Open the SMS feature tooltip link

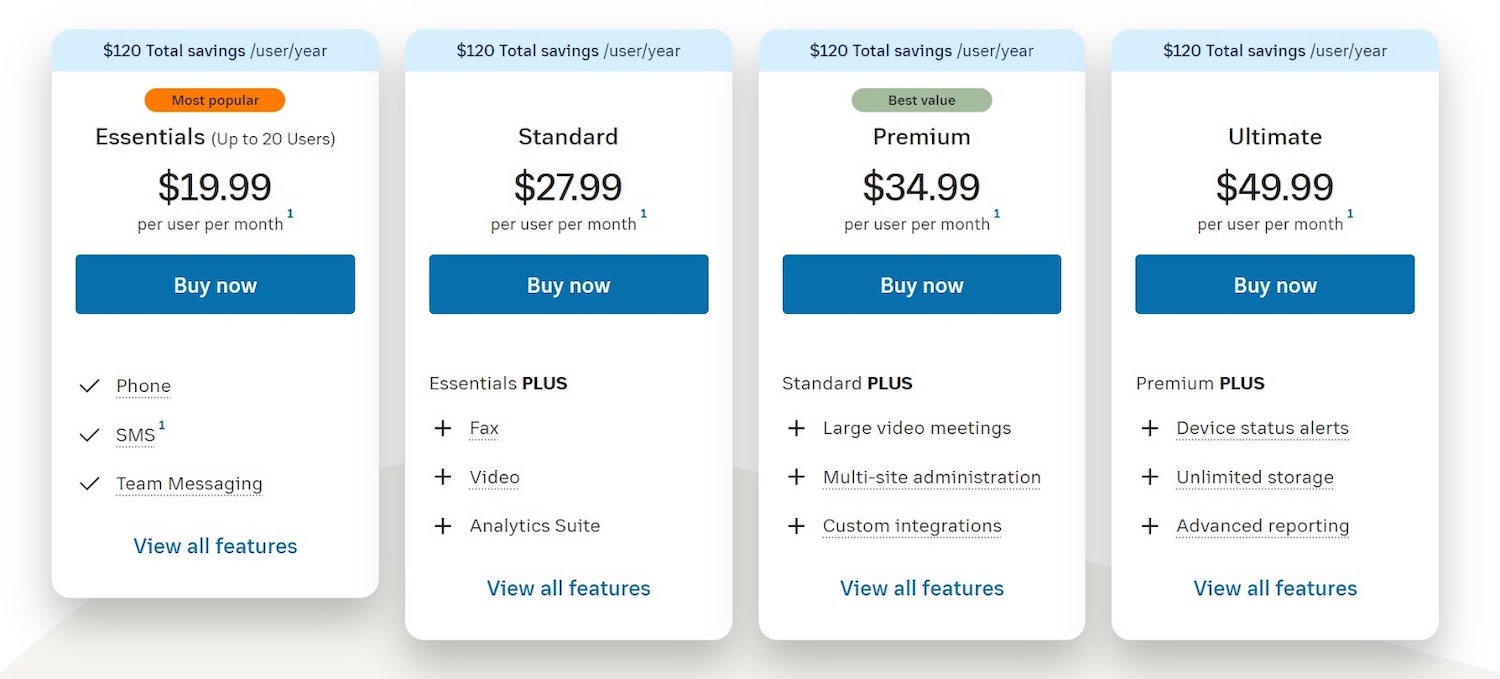pyautogui.click(x=136, y=435)
